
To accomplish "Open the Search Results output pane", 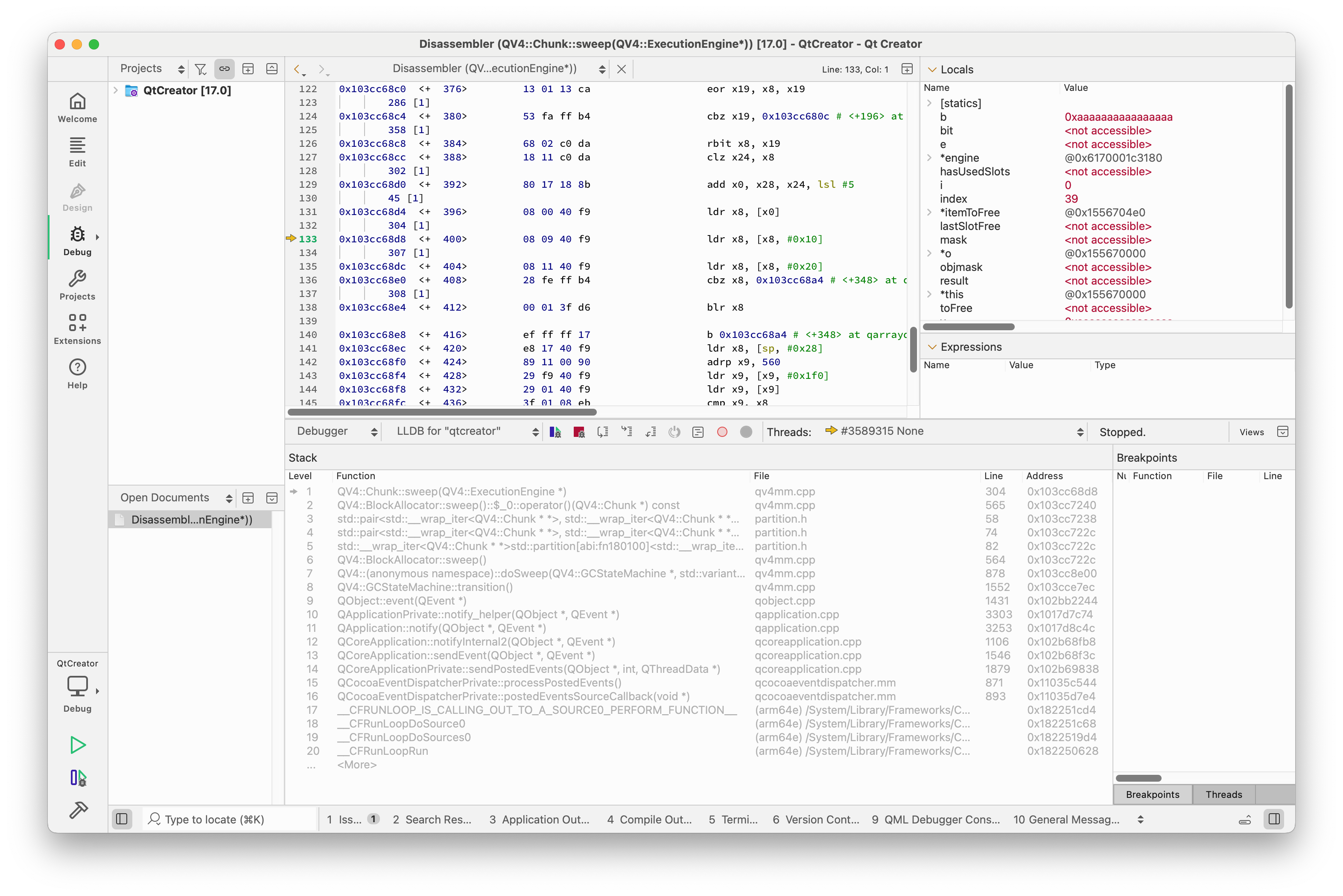I will tap(432, 820).
